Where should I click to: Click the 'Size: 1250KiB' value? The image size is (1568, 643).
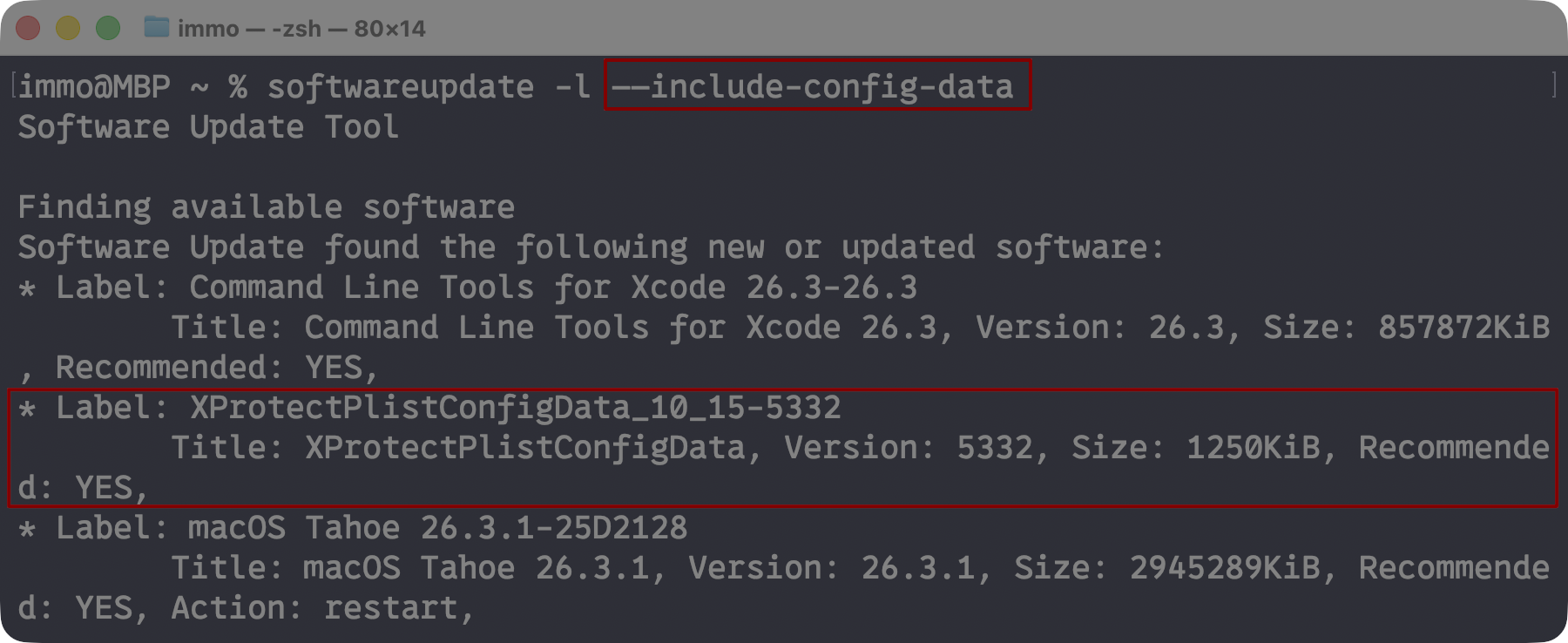coord(1195,448)
